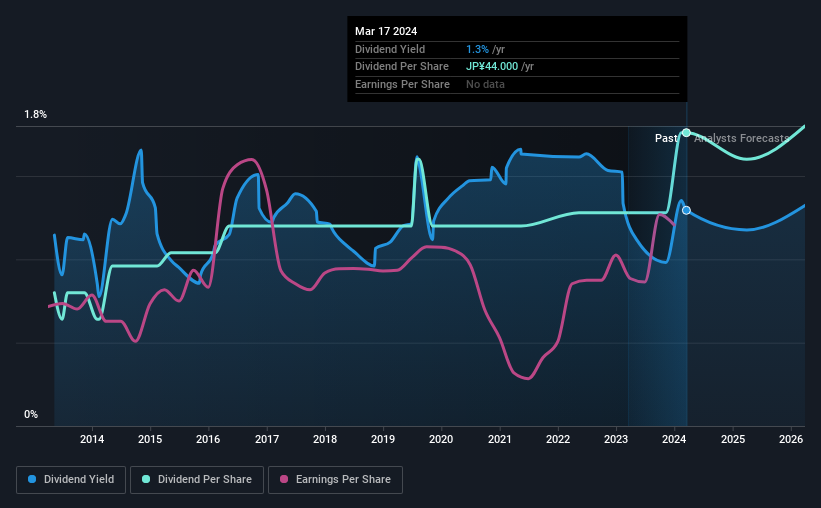
Task: Click the 1.3% dividend yield value in tooltip
Action: point(477,49)
